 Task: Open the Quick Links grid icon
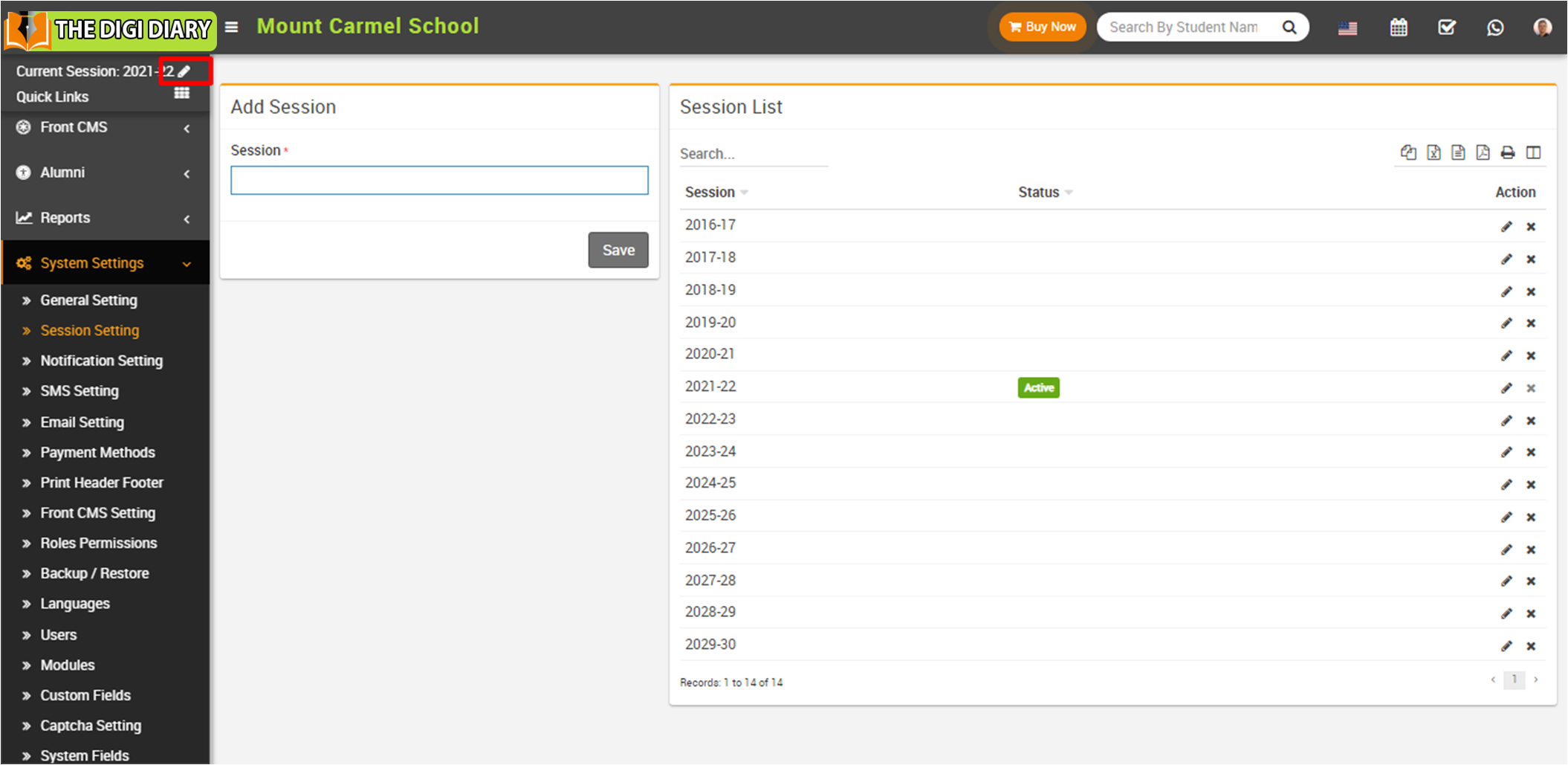tap(181, 94)
